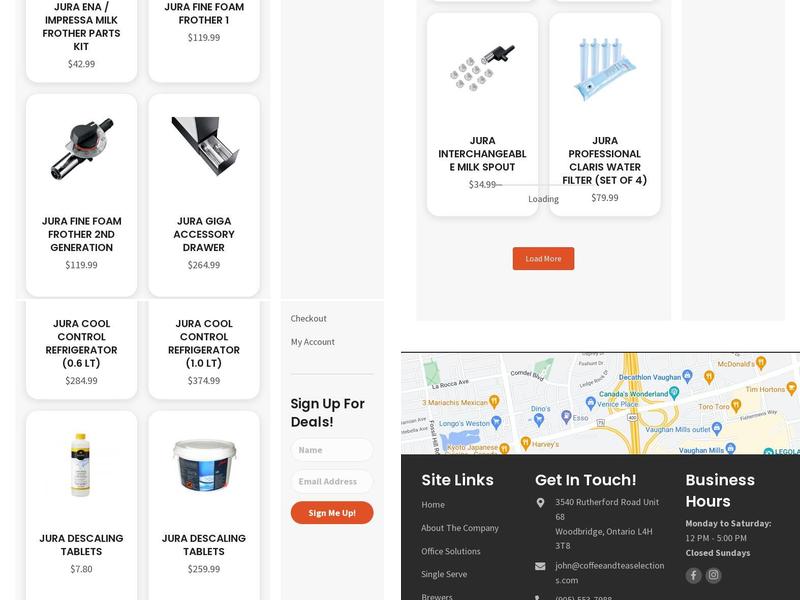Click the envelope icon beside the email
Viewport: 800px width, 600px height.
pos(541,566)
